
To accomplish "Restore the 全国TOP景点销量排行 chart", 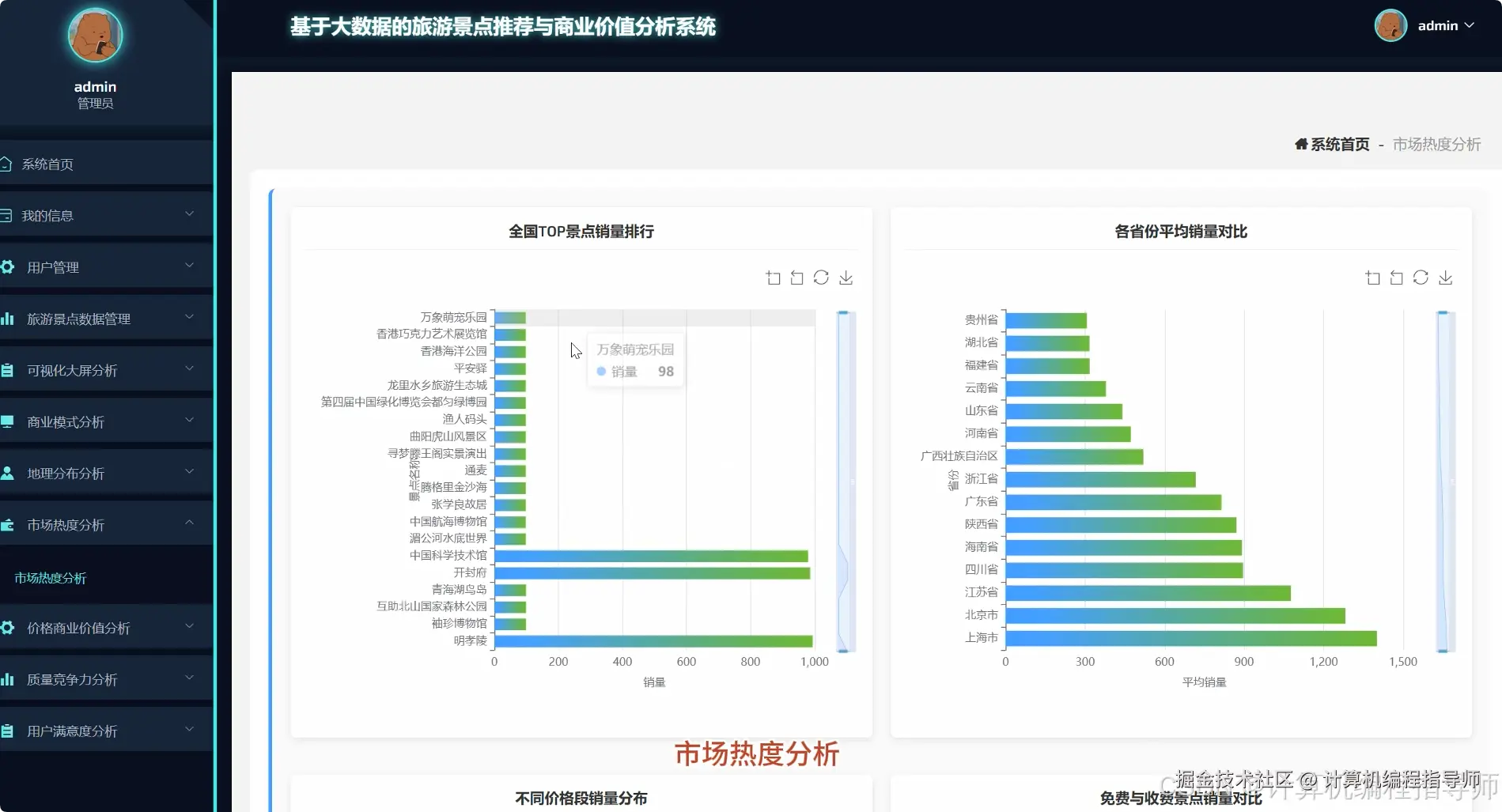I will (821, 278).
